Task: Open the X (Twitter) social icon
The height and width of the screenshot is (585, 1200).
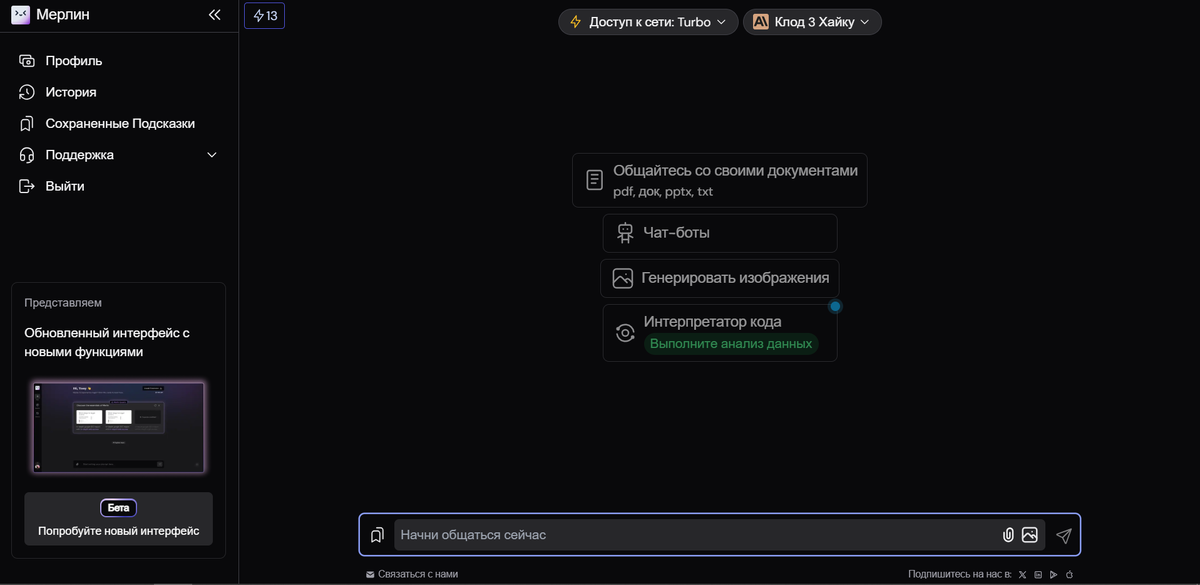Action: coord(1022,575)
